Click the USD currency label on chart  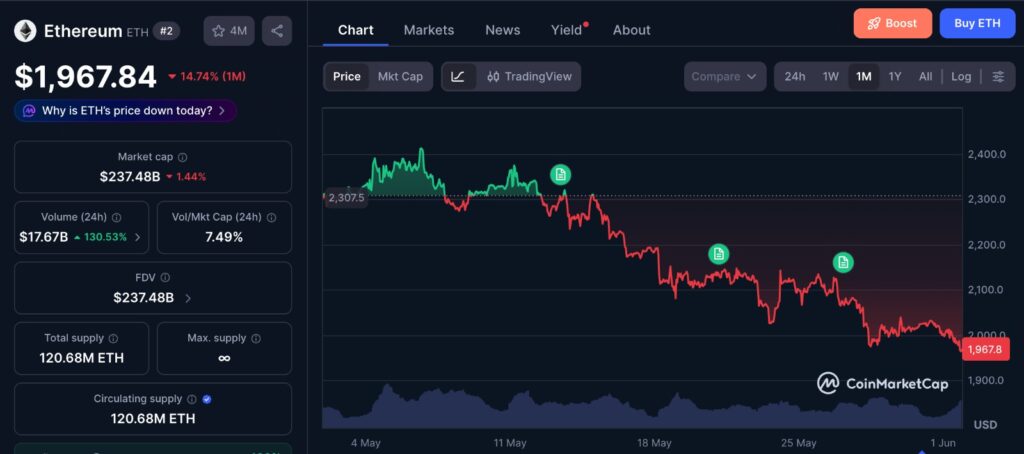985,425
